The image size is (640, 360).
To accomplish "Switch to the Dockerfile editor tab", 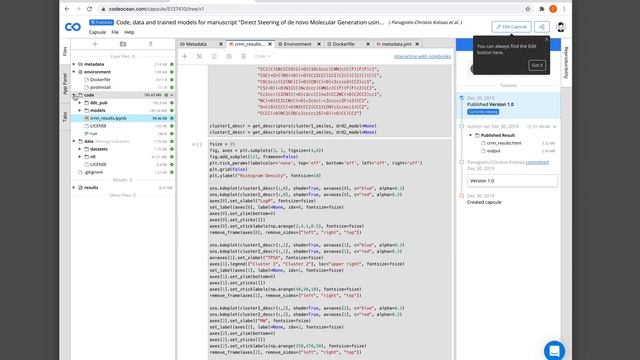I will [x=344, y=44].
